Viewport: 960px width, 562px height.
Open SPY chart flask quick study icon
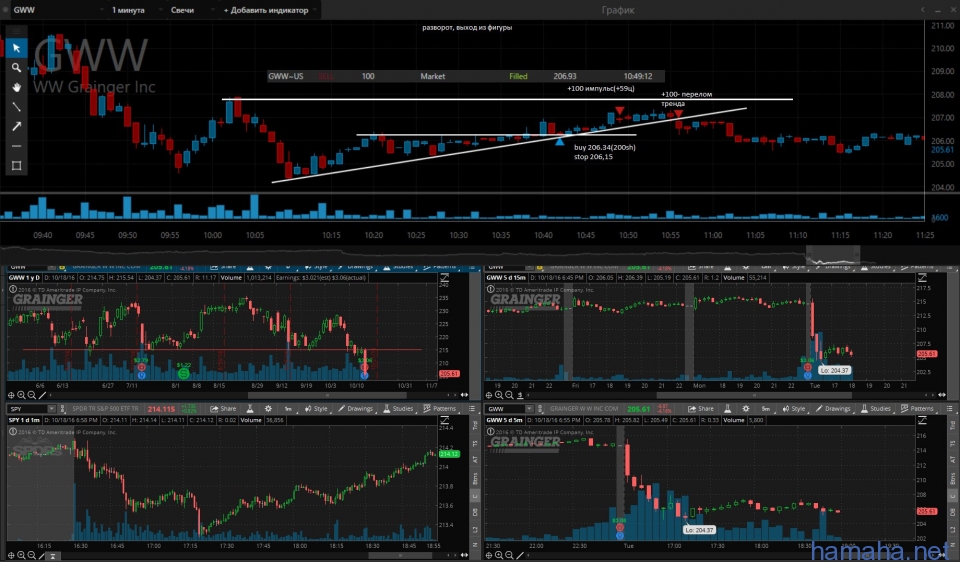point(250,409)
